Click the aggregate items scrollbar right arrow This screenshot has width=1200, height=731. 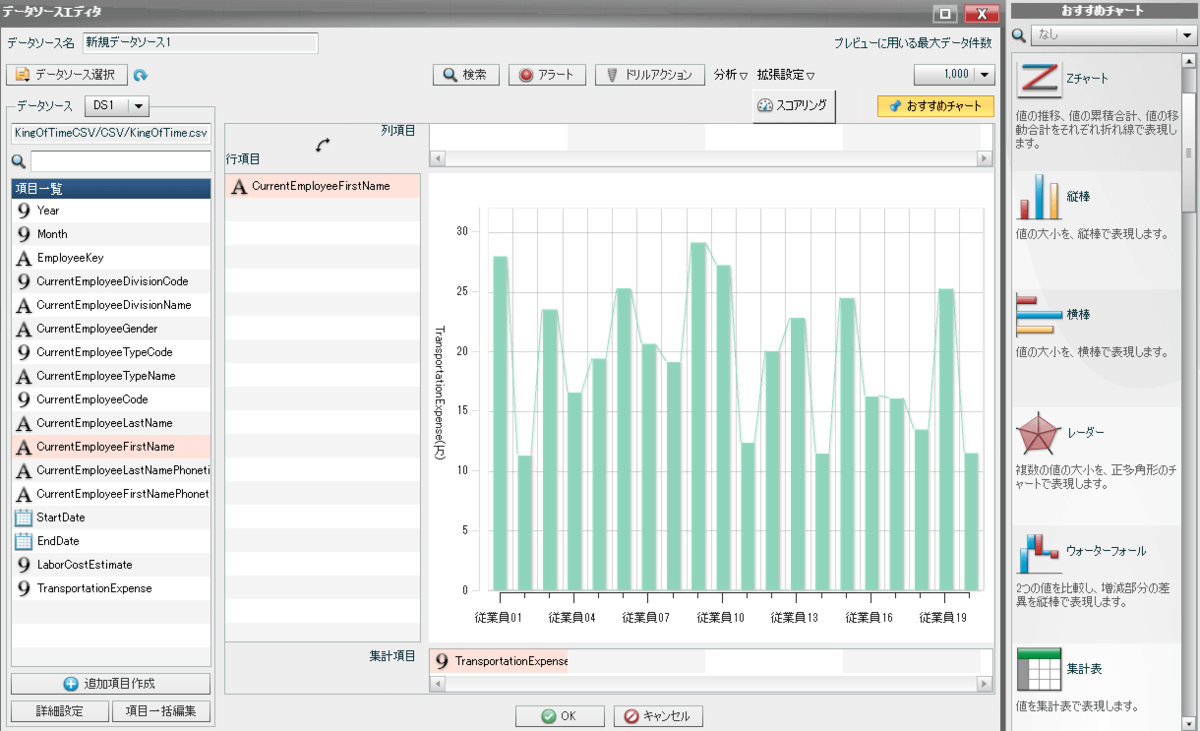tap(984, 684)
